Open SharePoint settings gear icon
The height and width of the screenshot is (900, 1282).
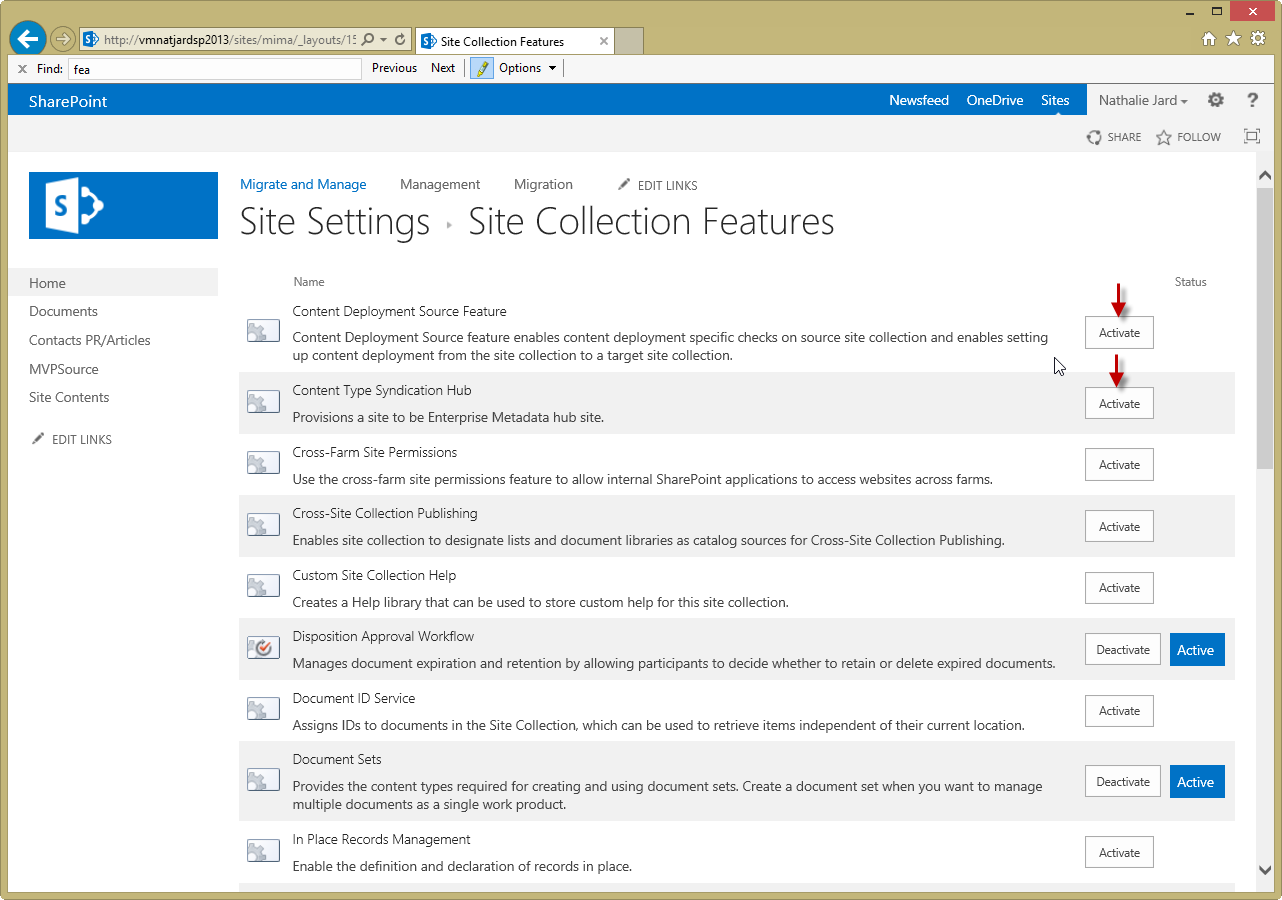click(1216, 100)
